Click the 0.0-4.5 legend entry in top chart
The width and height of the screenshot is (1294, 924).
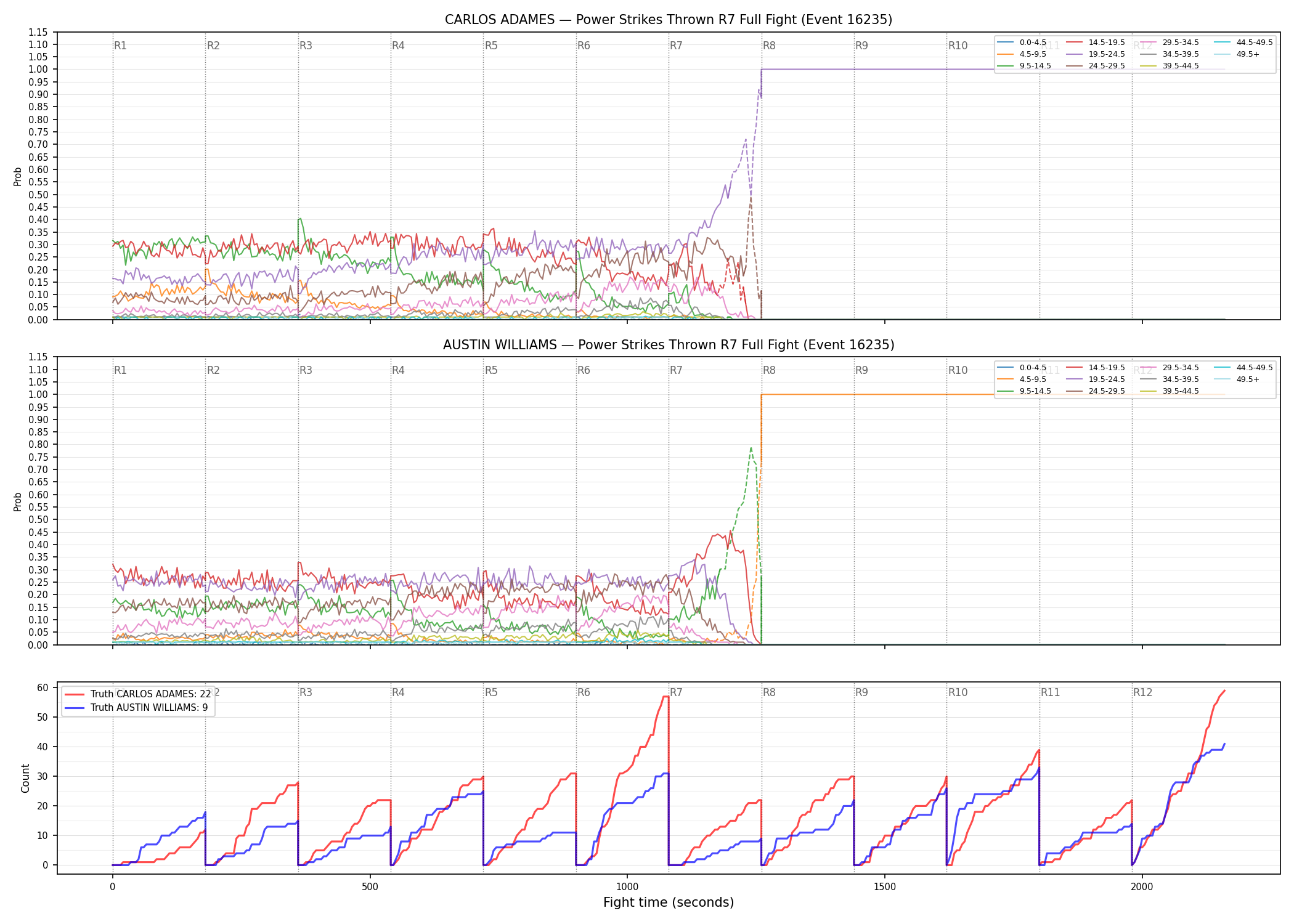(x=1022, y=43)
